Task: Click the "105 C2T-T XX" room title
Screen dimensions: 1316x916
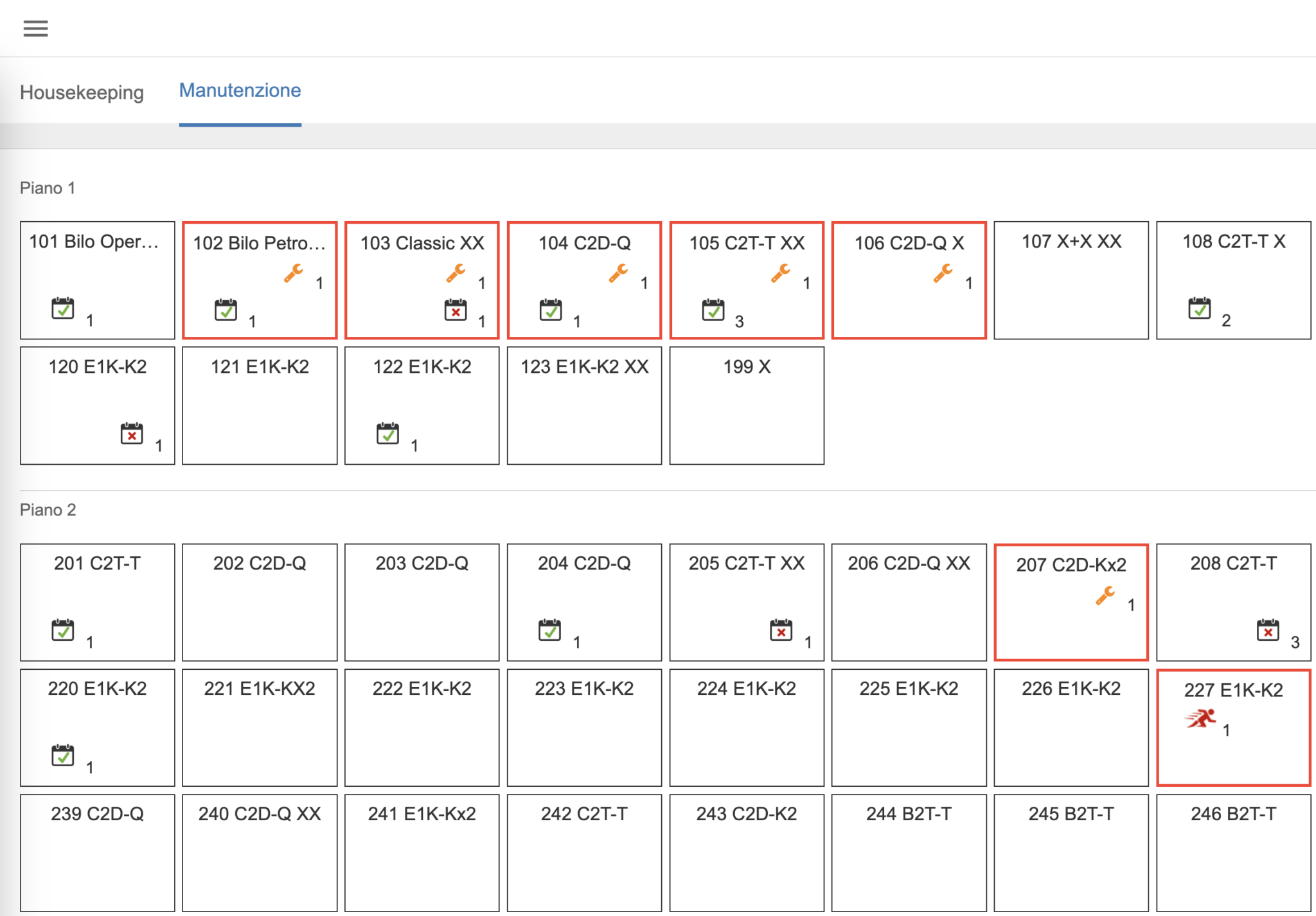Action: pyautogui.click(x=747, y=243)
